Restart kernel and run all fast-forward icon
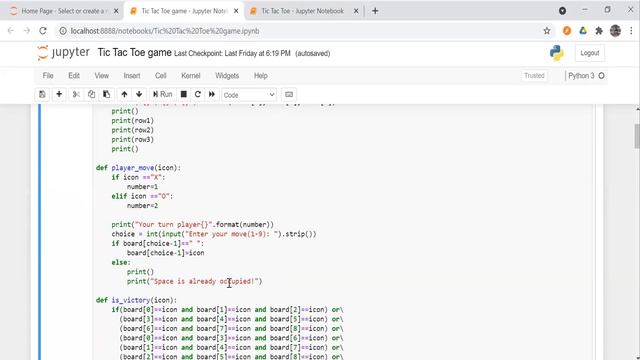This screenshot has width=640, height=360. click(x=212, y=94)
